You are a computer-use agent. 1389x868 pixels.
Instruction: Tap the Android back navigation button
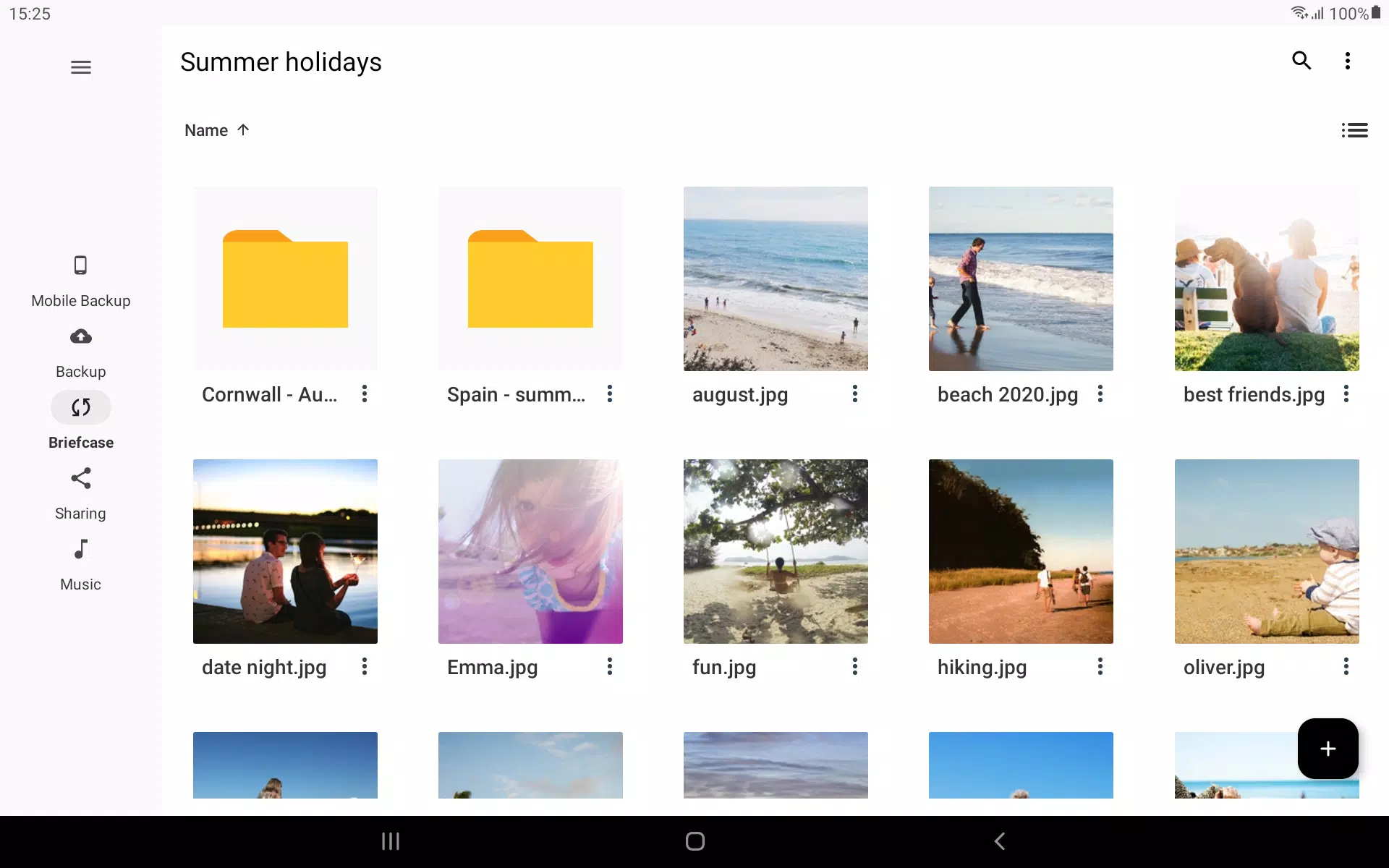[1000, 841]
